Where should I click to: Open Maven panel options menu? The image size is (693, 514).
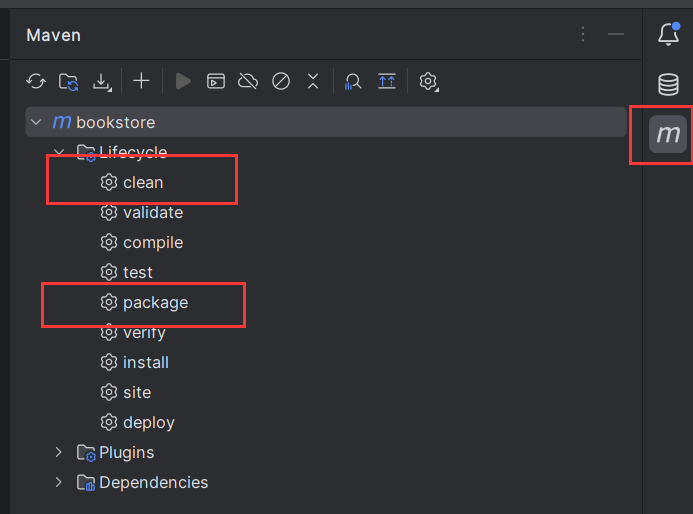pyautogui.click(x=584, y=35)
